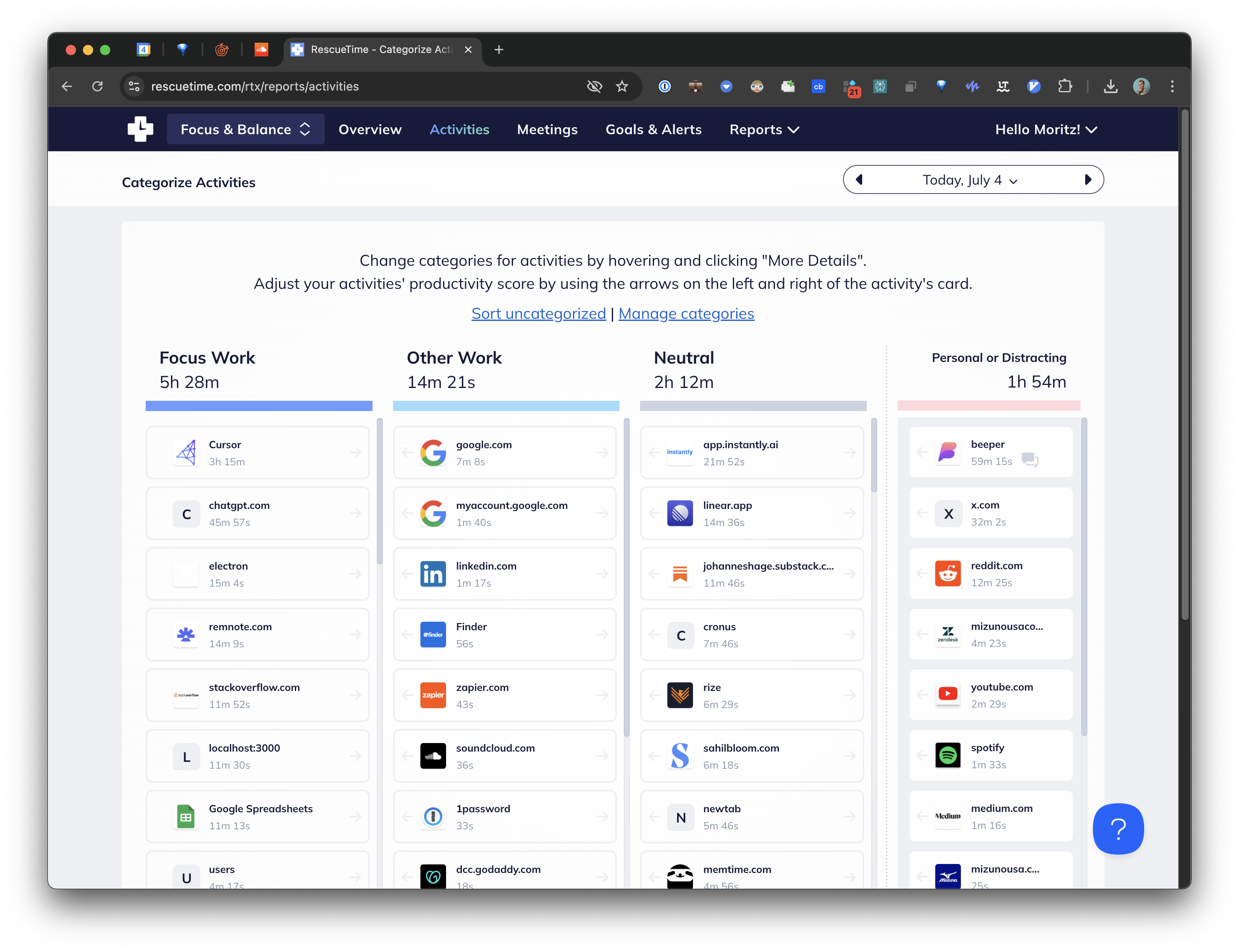The width and height of the screenshot is (1239, 952).
Task: Open the Cursor activity icon
Action: [x=186, y=453]
